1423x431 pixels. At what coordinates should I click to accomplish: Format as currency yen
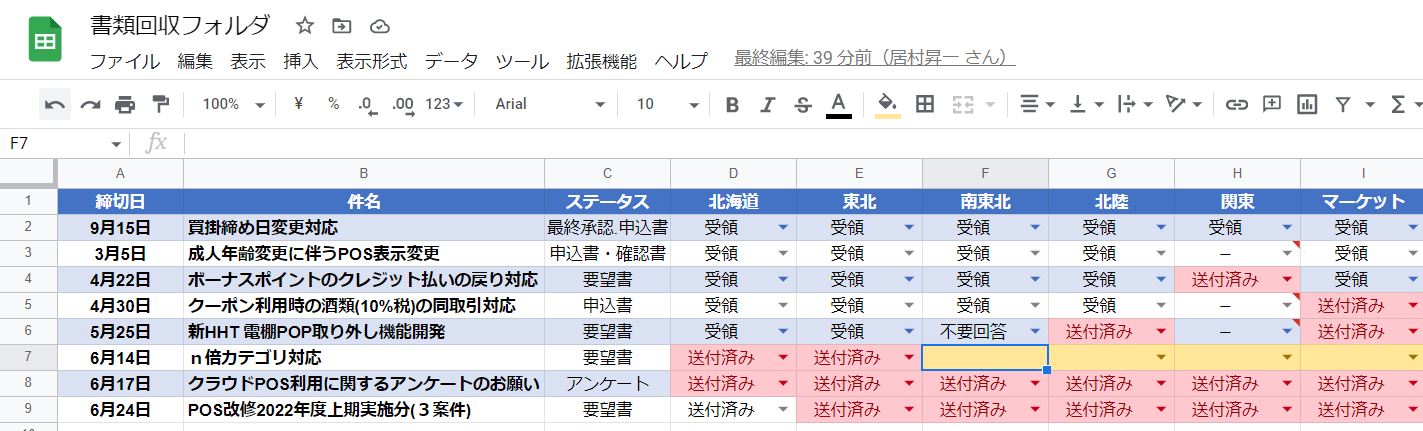pos(299,104)
